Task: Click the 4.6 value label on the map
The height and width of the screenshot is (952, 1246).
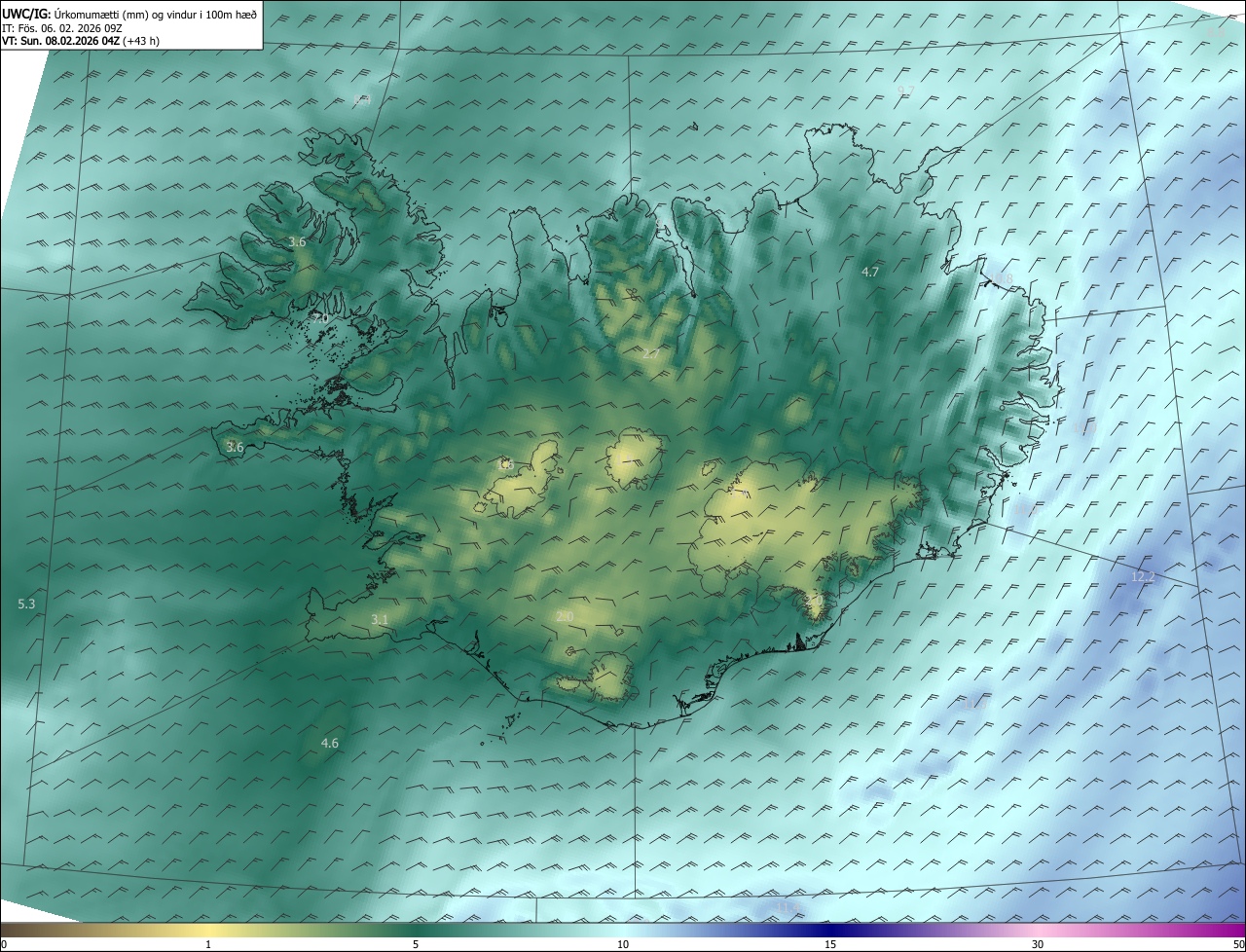Action: pyautogui.click(x=330, y=744)
